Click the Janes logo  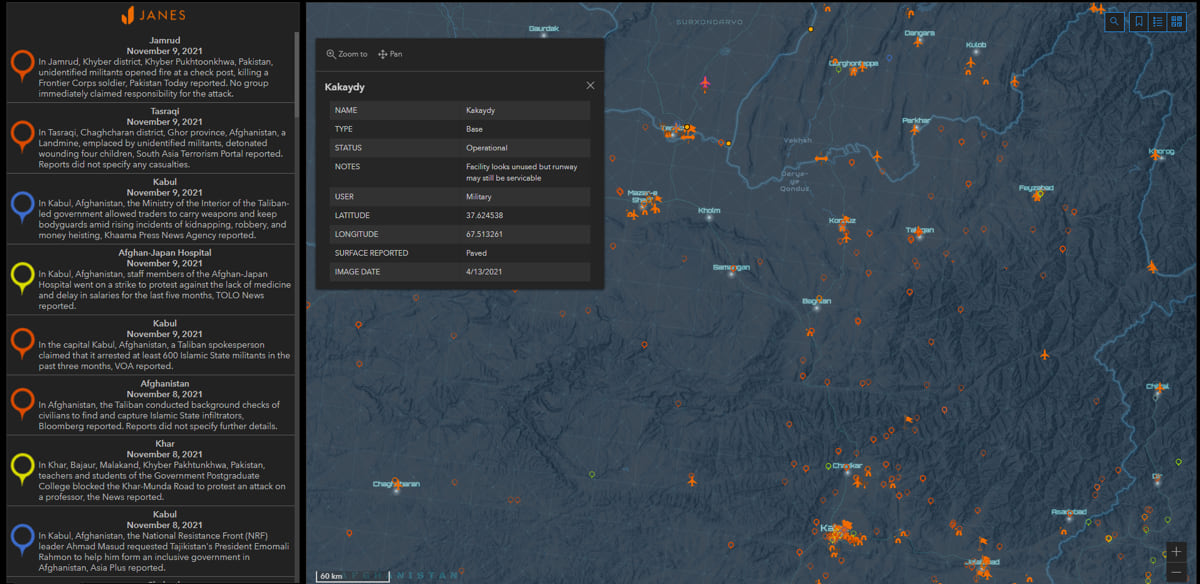tap(152, 15)
